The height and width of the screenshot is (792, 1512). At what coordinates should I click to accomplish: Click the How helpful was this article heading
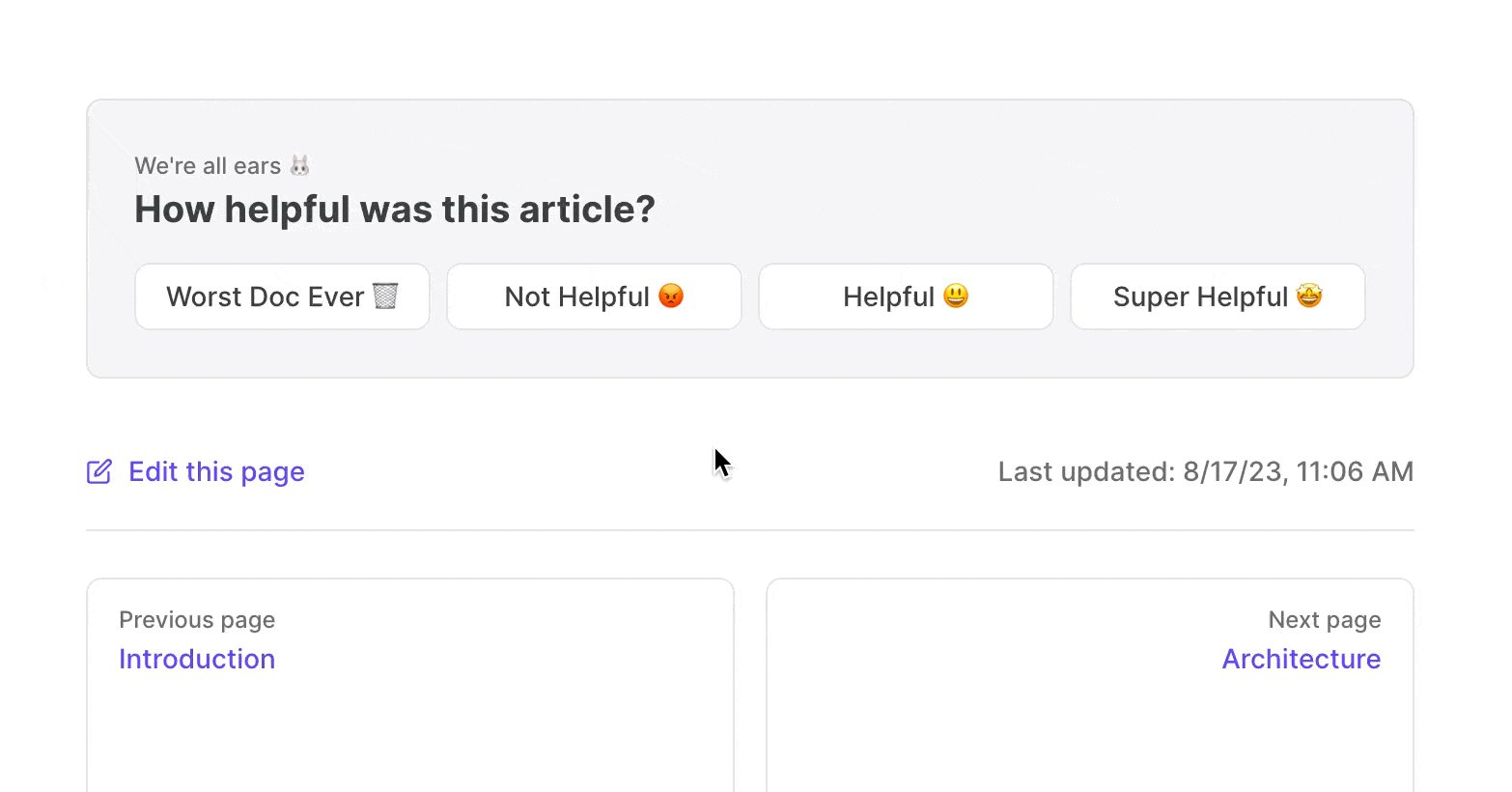394,209
